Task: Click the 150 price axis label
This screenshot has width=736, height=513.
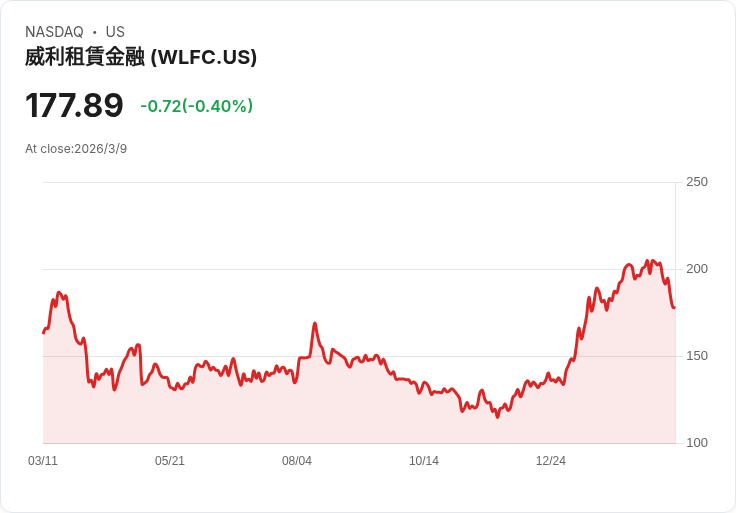Action: tap(697, 356)
